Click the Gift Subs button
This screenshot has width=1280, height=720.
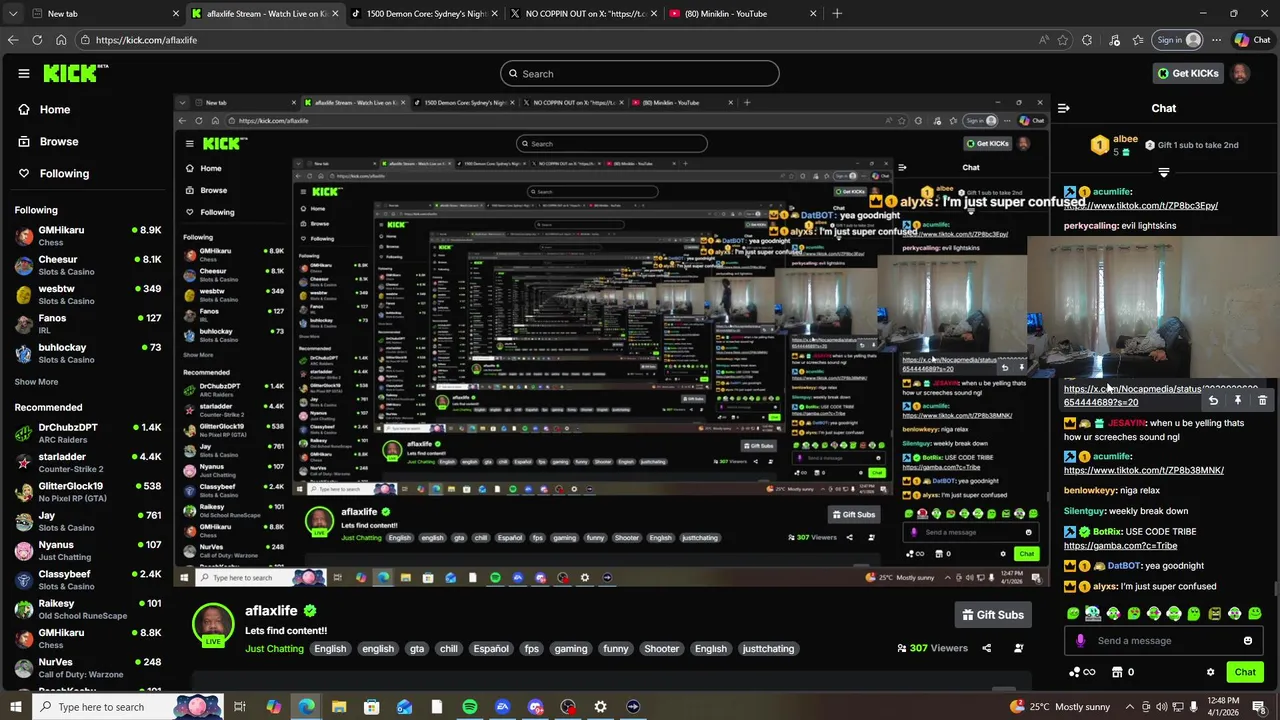click(x=992, y=615)
